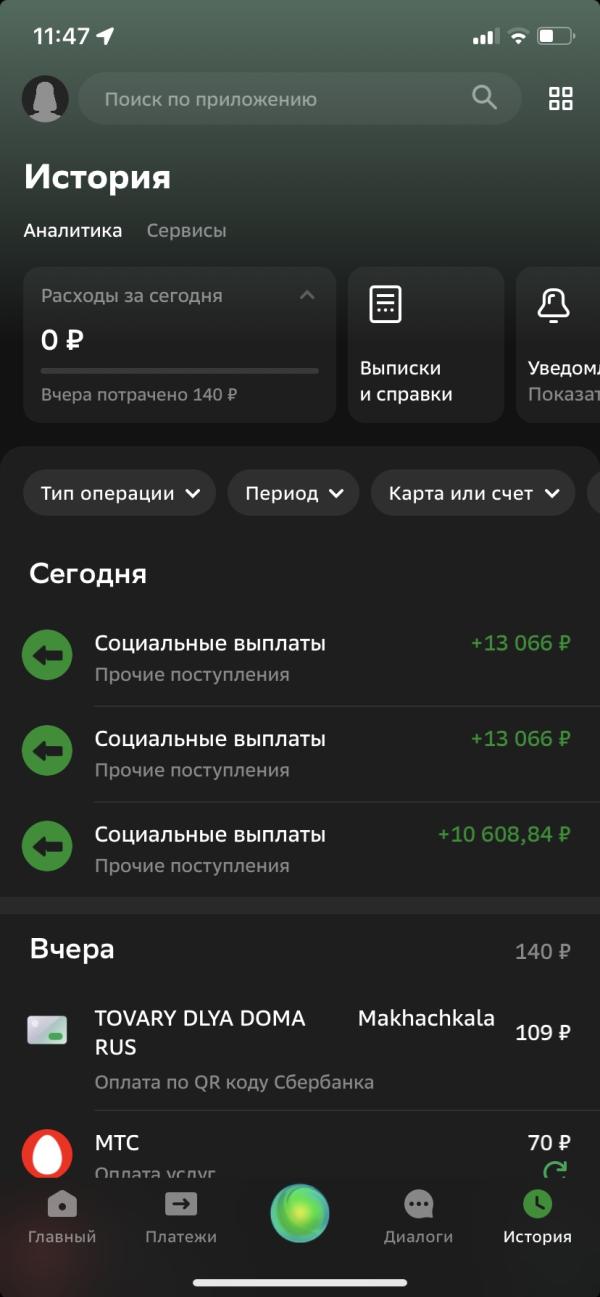The width and height of the screenshot is (600, 1297).
Task: Tap the green assistant orb button
Action: pyautogui.click(x=300, y=1213)
